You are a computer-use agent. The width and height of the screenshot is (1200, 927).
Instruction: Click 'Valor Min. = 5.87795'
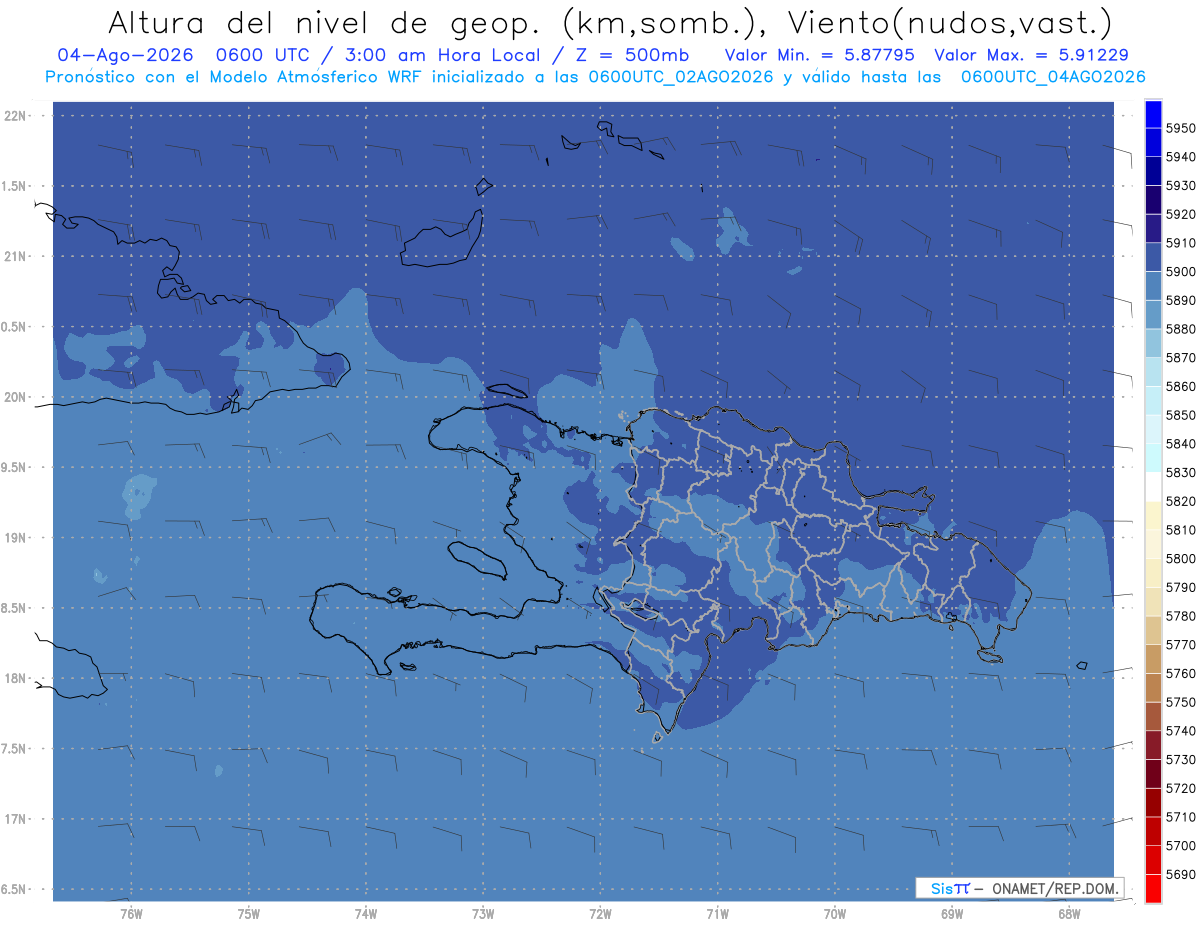coord(820,55)
